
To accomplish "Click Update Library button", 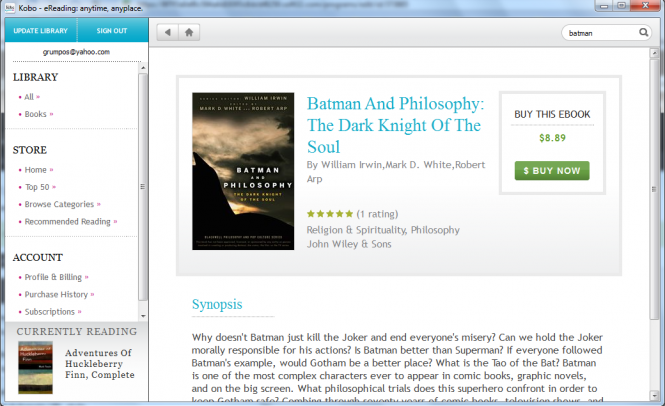I will [x=41, y=31].
